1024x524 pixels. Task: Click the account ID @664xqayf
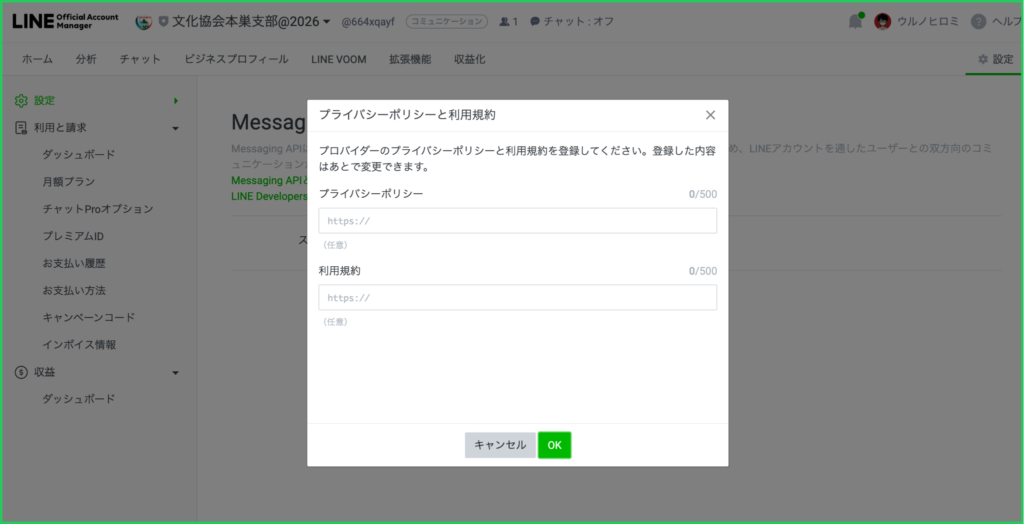coord(368,22)
